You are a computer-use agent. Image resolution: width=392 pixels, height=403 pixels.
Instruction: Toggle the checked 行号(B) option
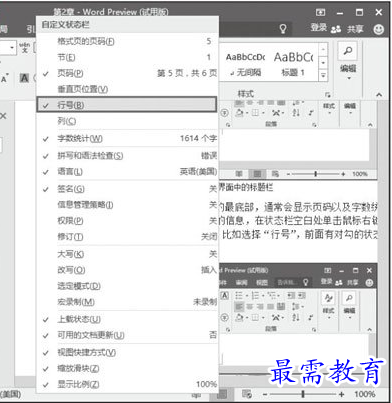coord(127,105)
